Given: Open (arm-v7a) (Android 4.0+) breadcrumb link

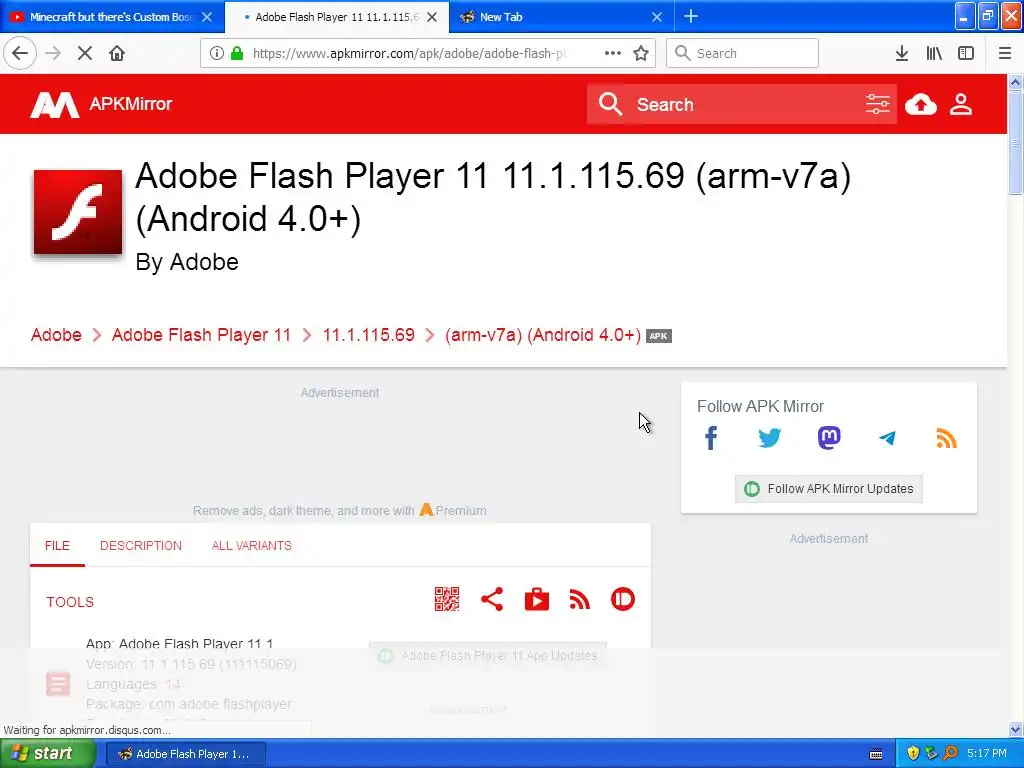Looking at the screenshot, I should pos(543,334).
